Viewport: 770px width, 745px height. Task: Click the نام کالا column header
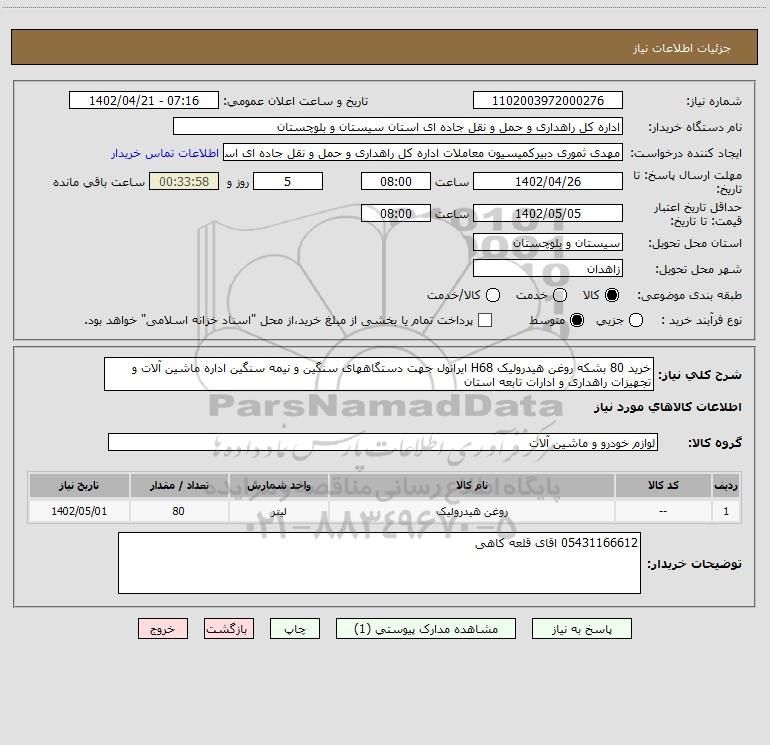click(471, 485)
